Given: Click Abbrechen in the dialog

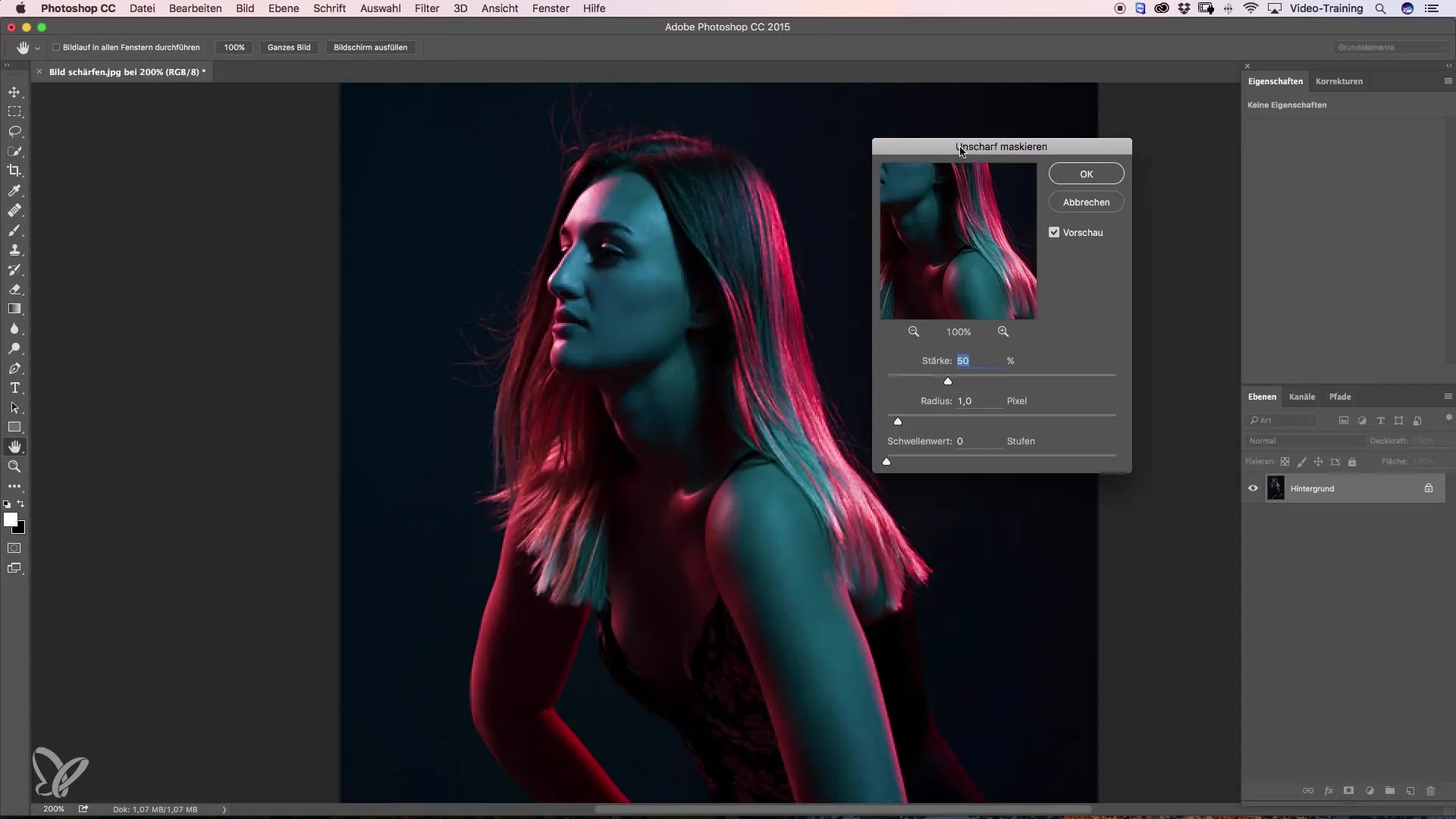Looking at the screenshot, I should 1086,202.
